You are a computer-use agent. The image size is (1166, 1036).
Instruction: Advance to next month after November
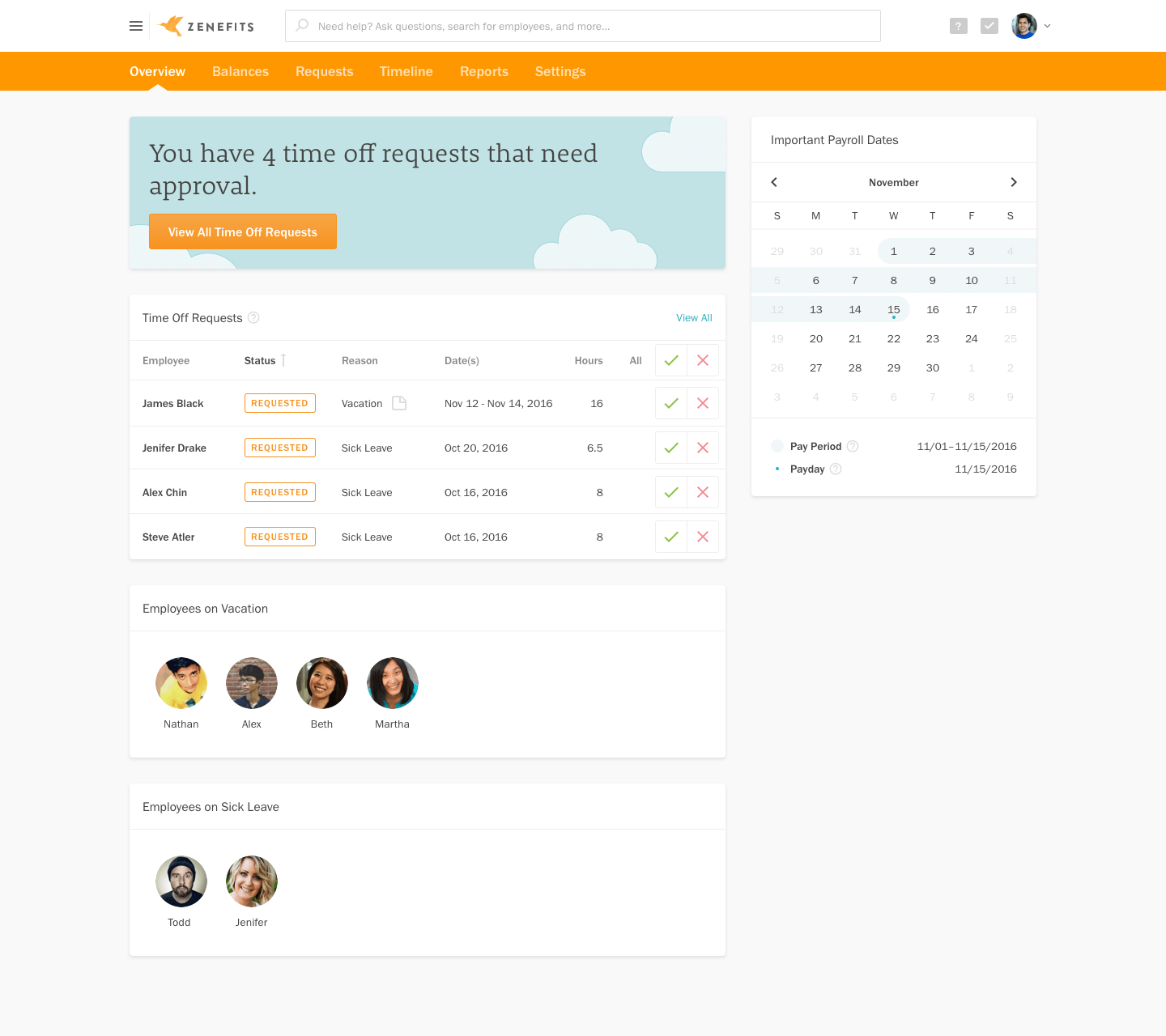click(x=1014, y=182)
